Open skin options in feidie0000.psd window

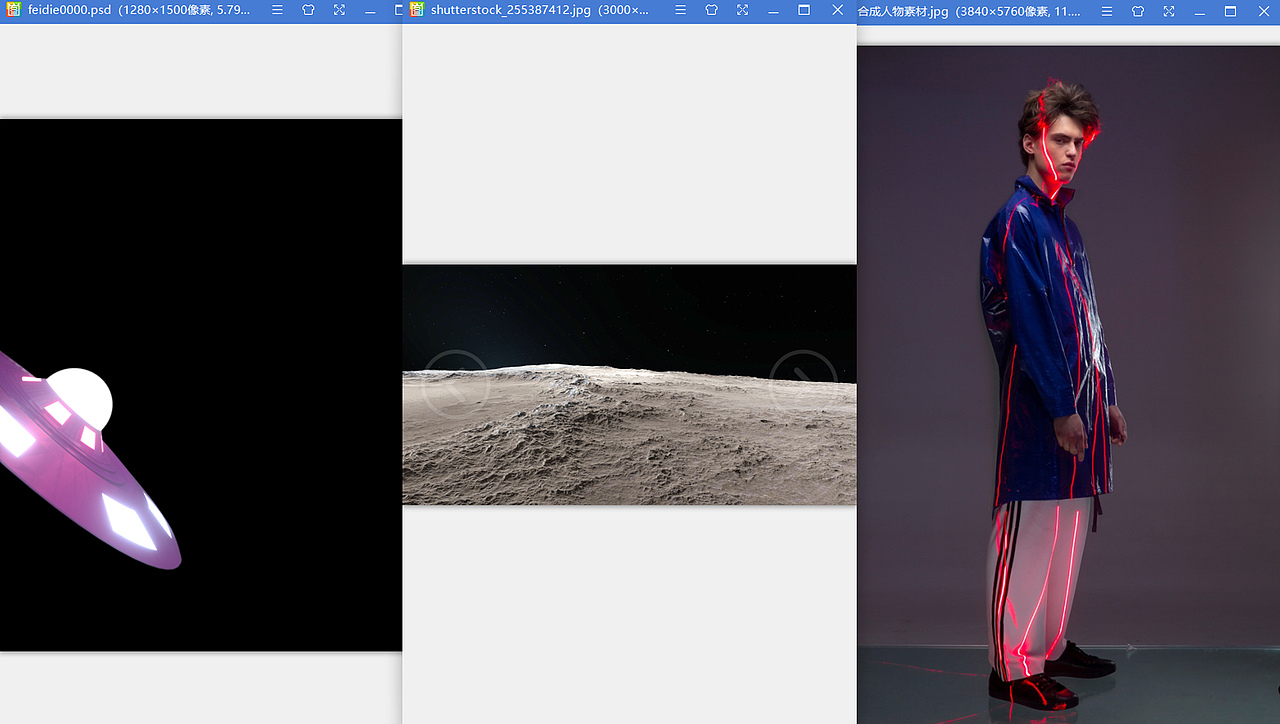click(308, 10)
